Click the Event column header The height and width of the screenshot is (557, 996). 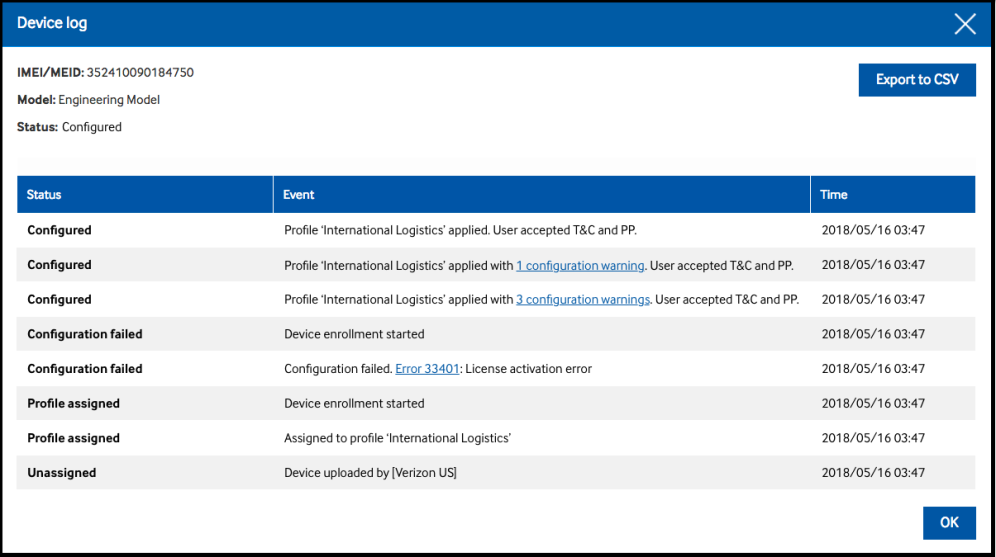[x=542, y=194]
